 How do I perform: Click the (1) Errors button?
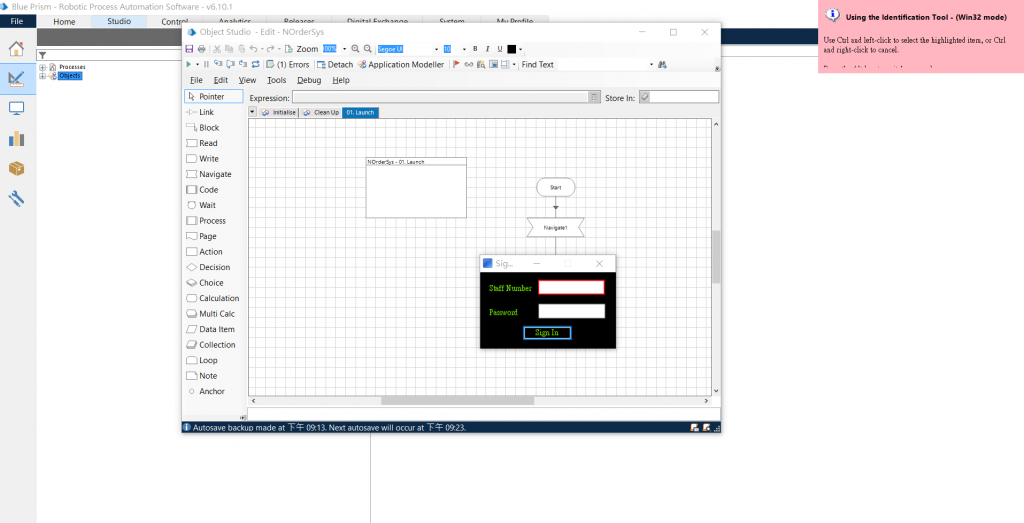[287, 64]
